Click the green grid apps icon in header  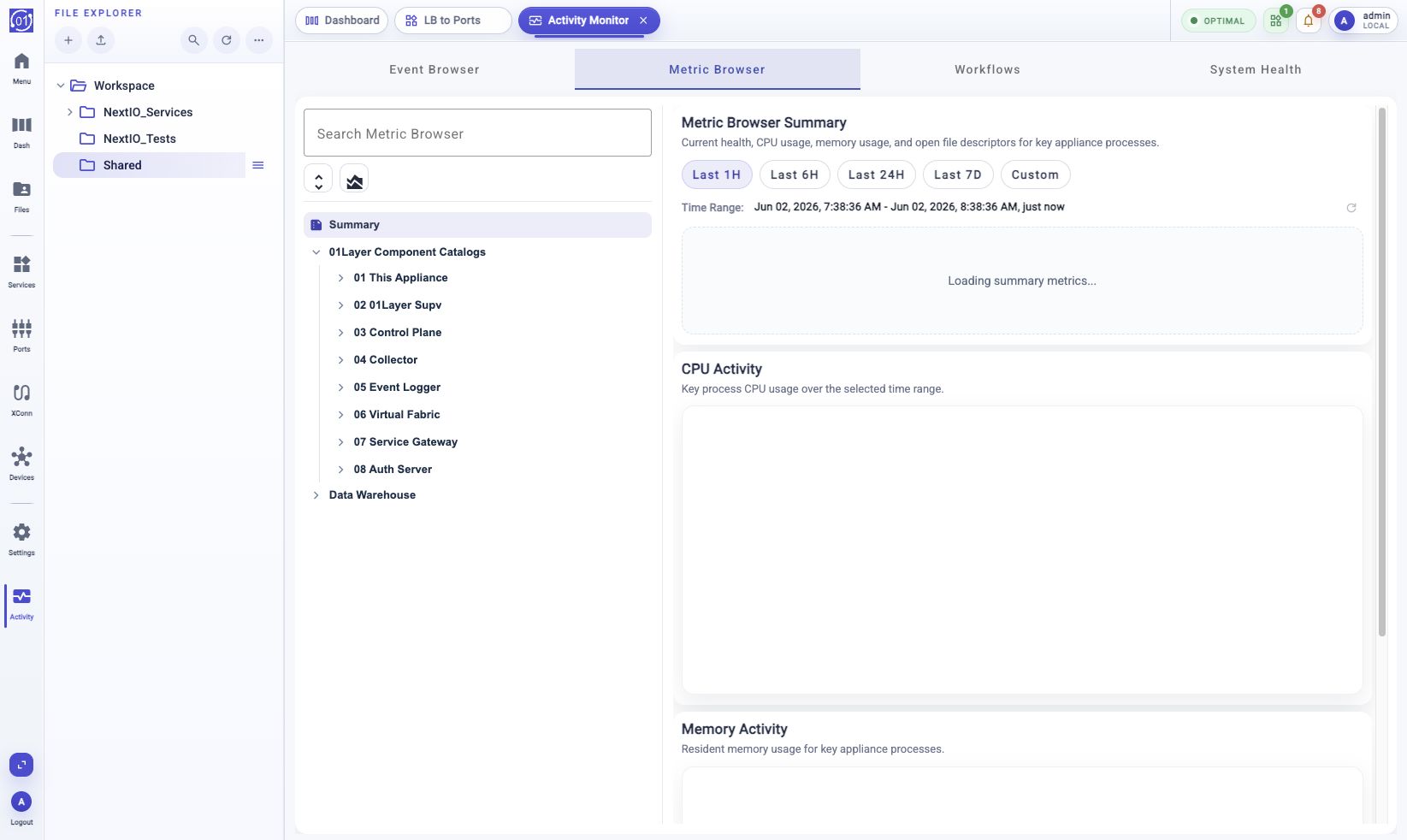[1276, 21]
